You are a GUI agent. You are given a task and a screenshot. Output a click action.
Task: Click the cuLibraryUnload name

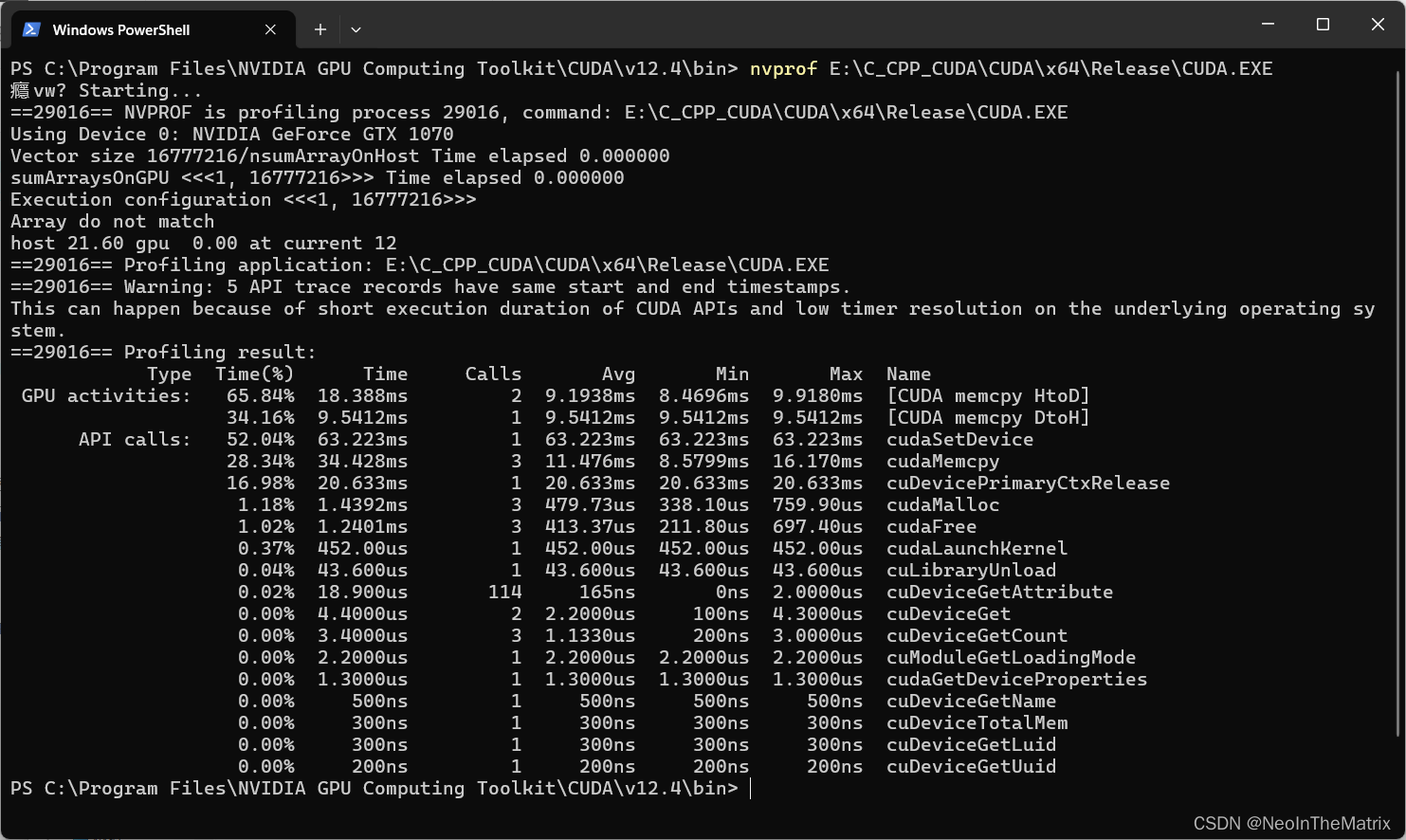(971, 570)
